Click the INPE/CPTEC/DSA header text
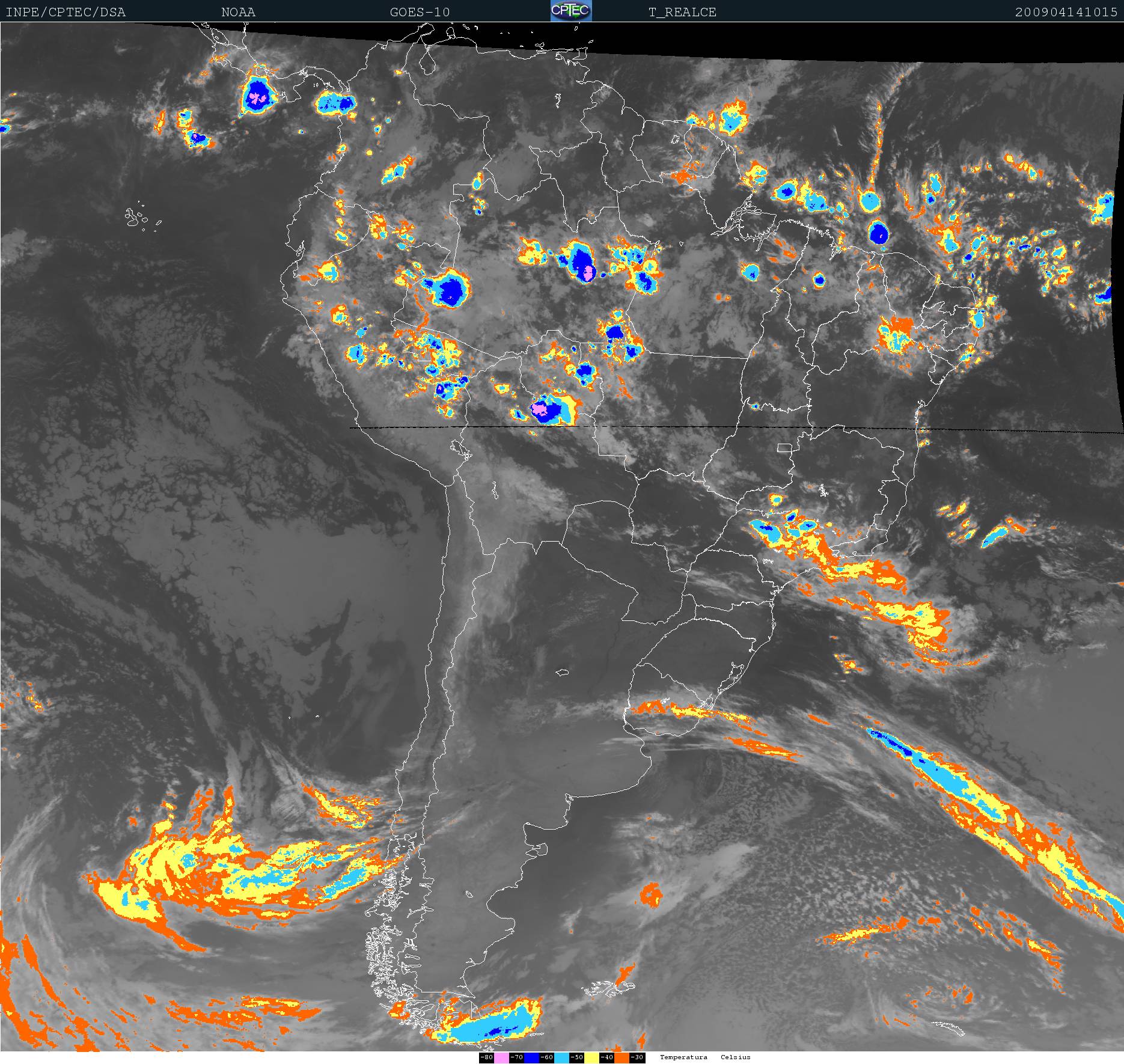This screenshot has width=1124, height=1064. (x=66, y=12)
